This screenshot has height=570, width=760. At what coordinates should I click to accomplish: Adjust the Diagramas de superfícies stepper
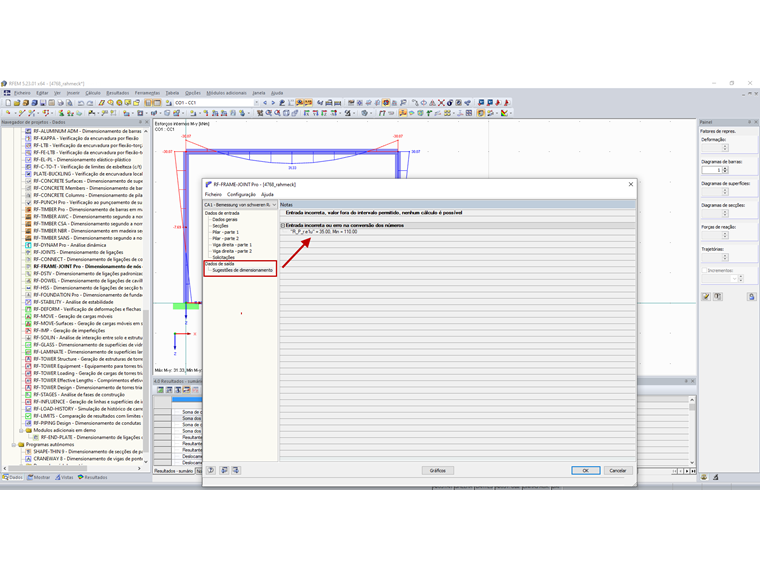[725, 191]
